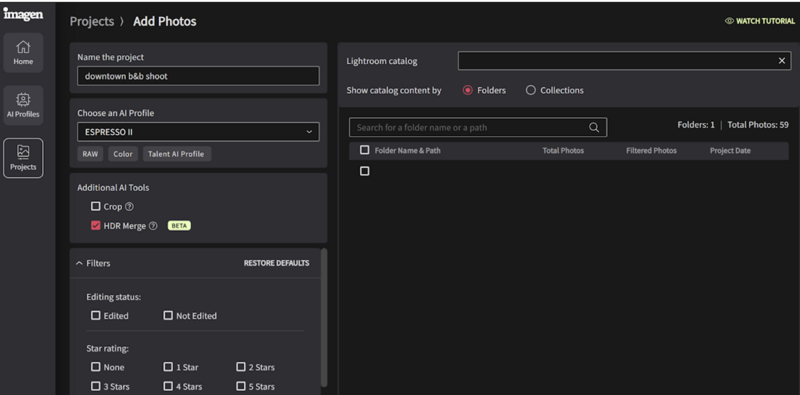Click the Filtered Photos column header
Screen dimensions: 800x395
click(652, 151)
